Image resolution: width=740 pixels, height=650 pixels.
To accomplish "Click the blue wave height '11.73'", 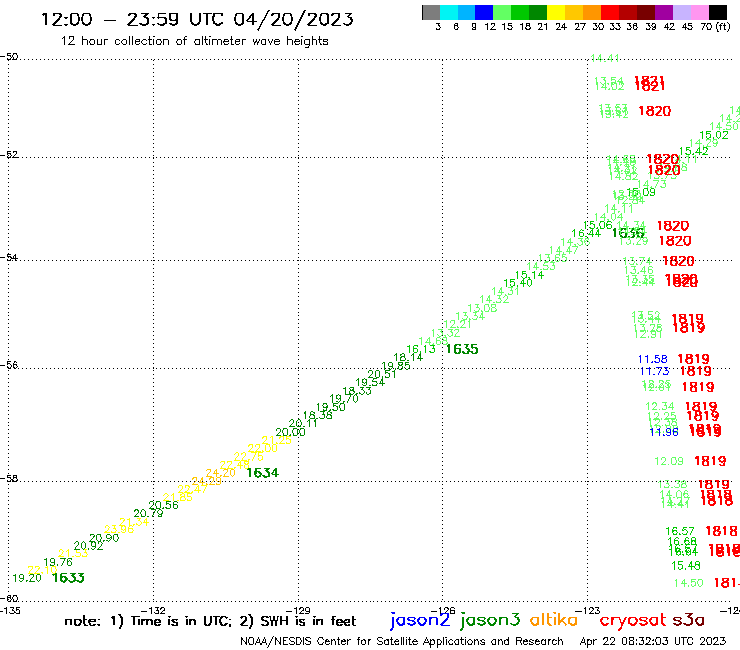I will click(x=655, y=371).
